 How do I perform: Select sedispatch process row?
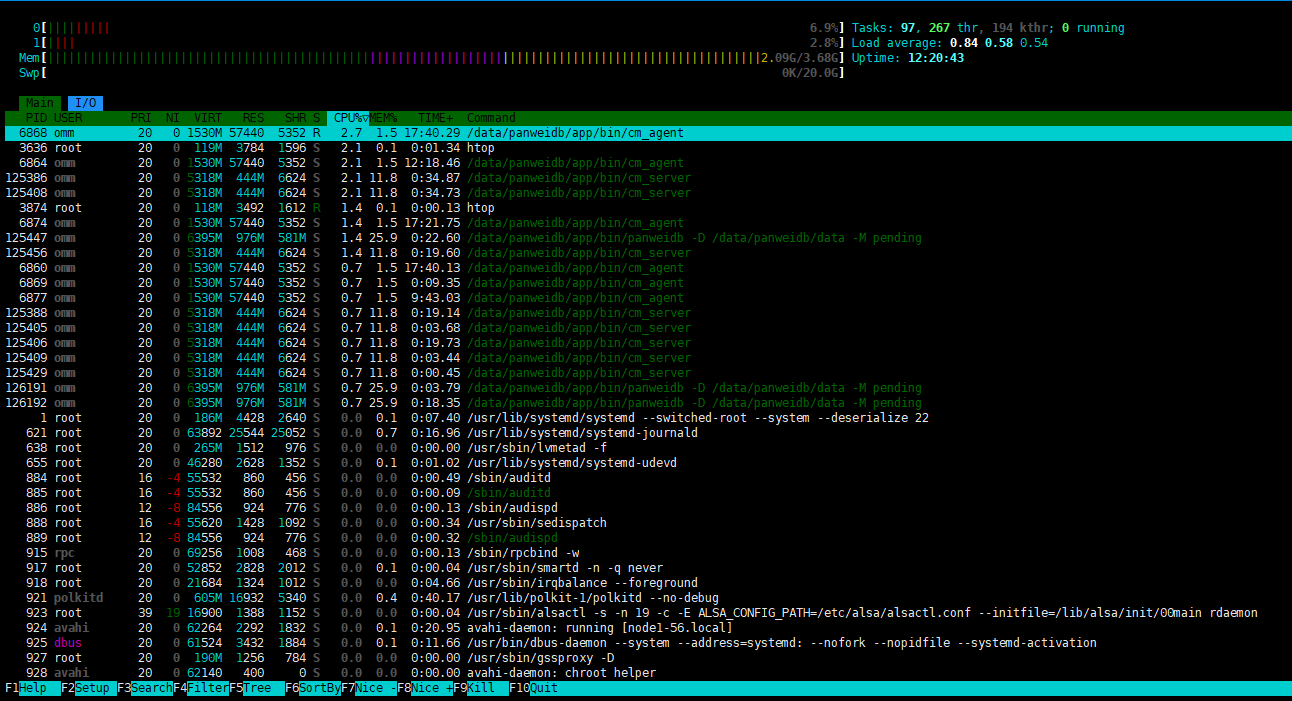click(x=646, y=523)
